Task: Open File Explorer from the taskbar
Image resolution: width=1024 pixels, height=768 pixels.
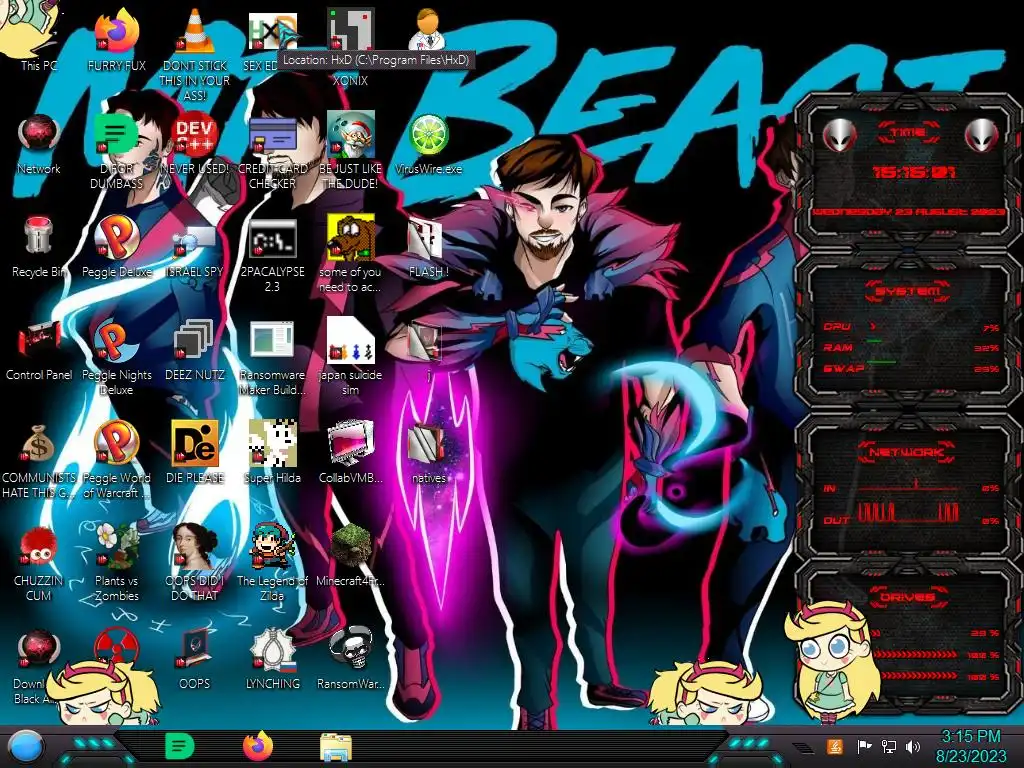Action: (336, 746)
